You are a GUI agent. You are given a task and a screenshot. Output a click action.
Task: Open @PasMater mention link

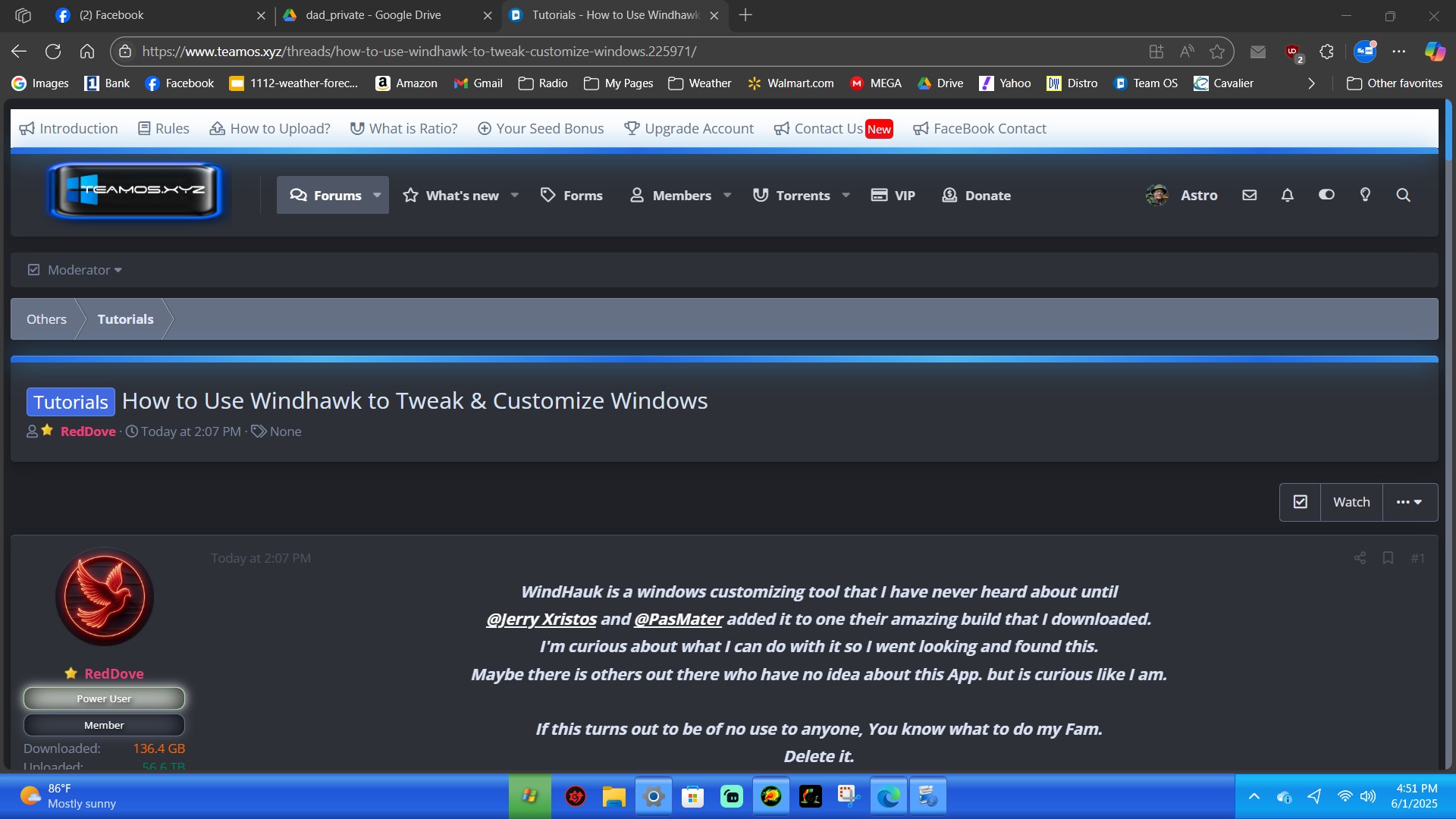[678, 619]
